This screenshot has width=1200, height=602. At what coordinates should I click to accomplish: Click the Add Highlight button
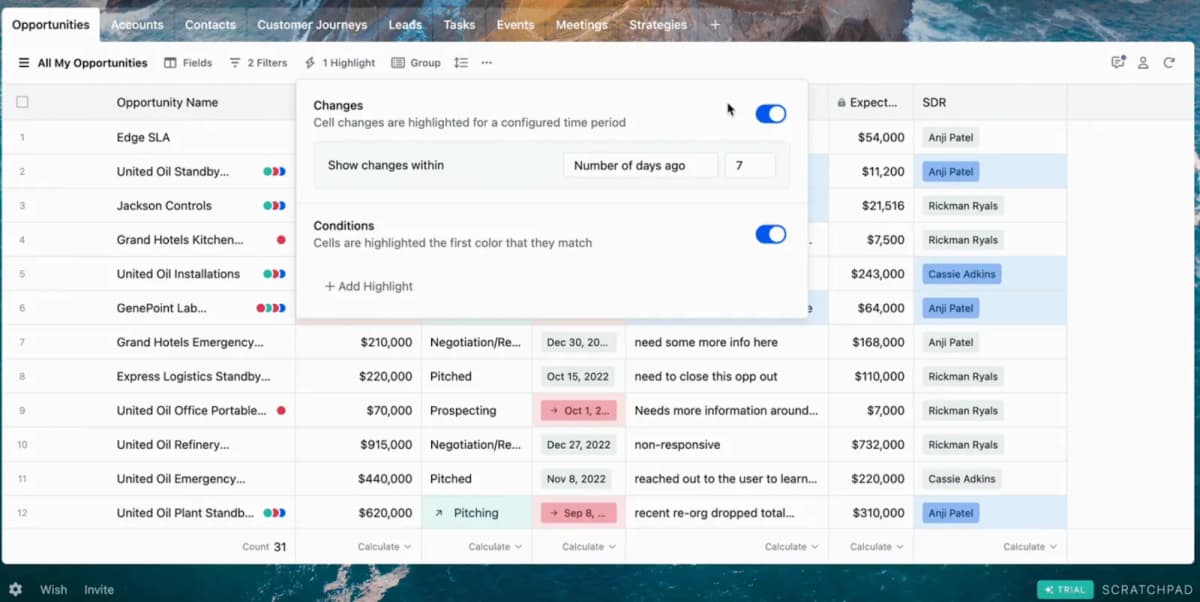[369, 286]
